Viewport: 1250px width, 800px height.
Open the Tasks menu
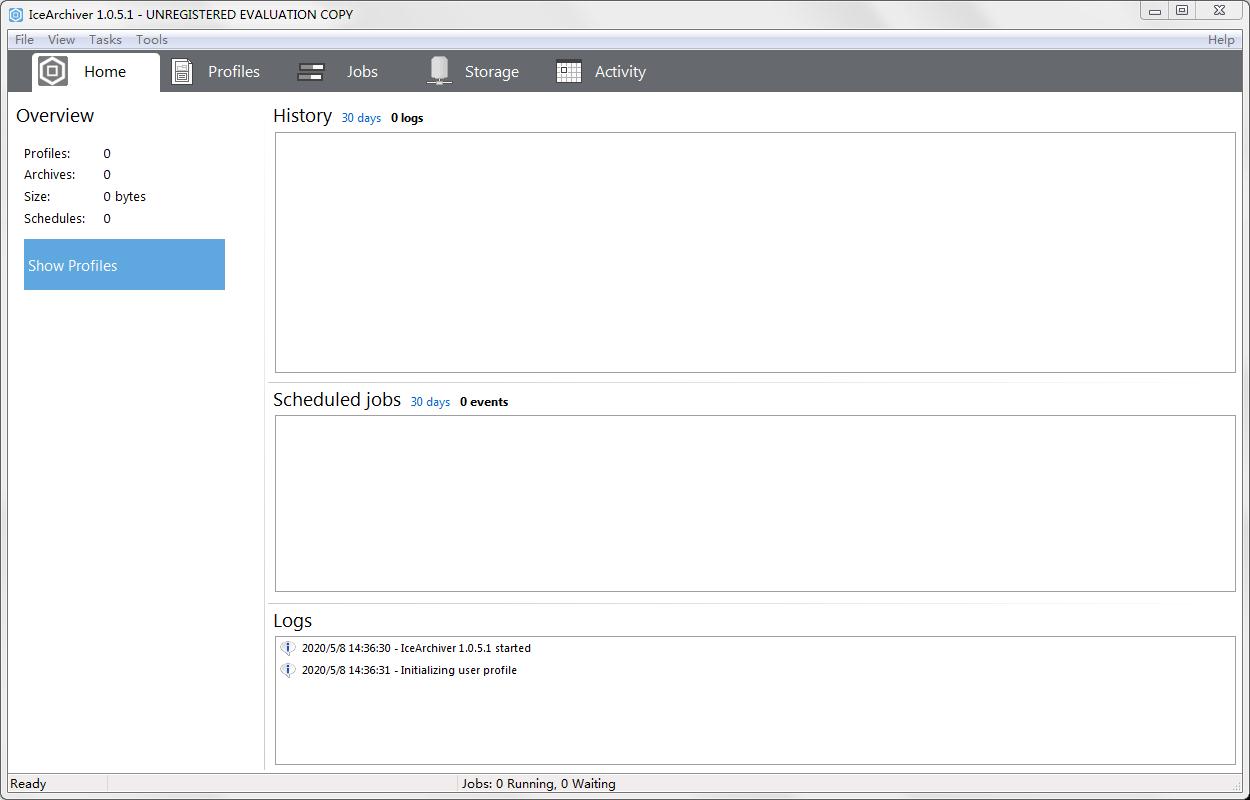[x=104, y=39]
